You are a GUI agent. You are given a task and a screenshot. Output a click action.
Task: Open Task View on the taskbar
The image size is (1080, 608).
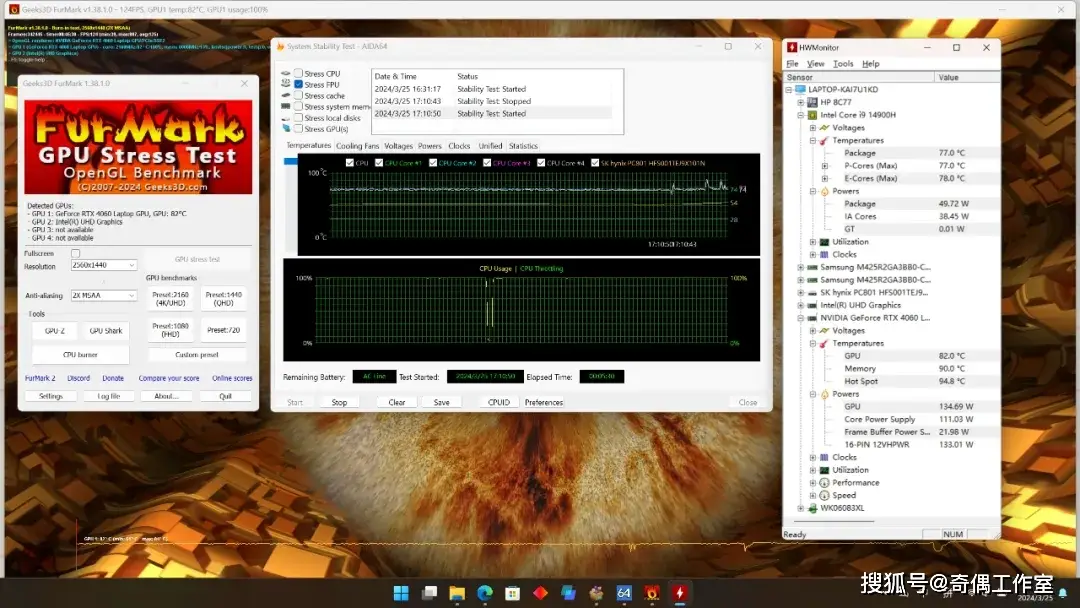[429, 593]
